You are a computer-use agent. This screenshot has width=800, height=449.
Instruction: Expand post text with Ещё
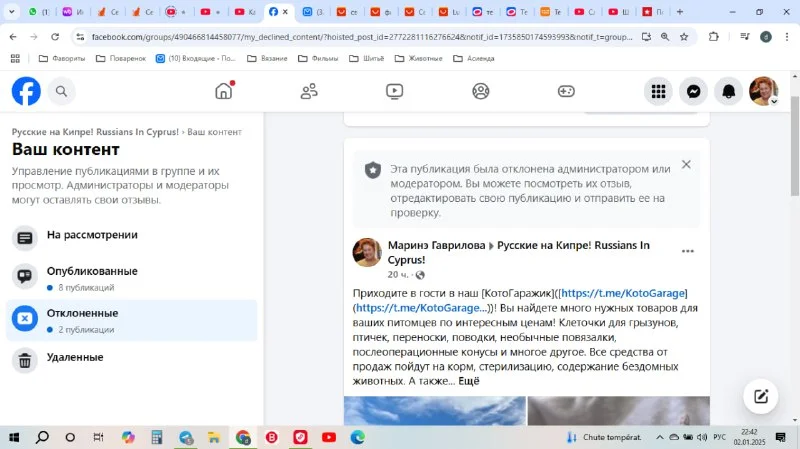(468, 381)
